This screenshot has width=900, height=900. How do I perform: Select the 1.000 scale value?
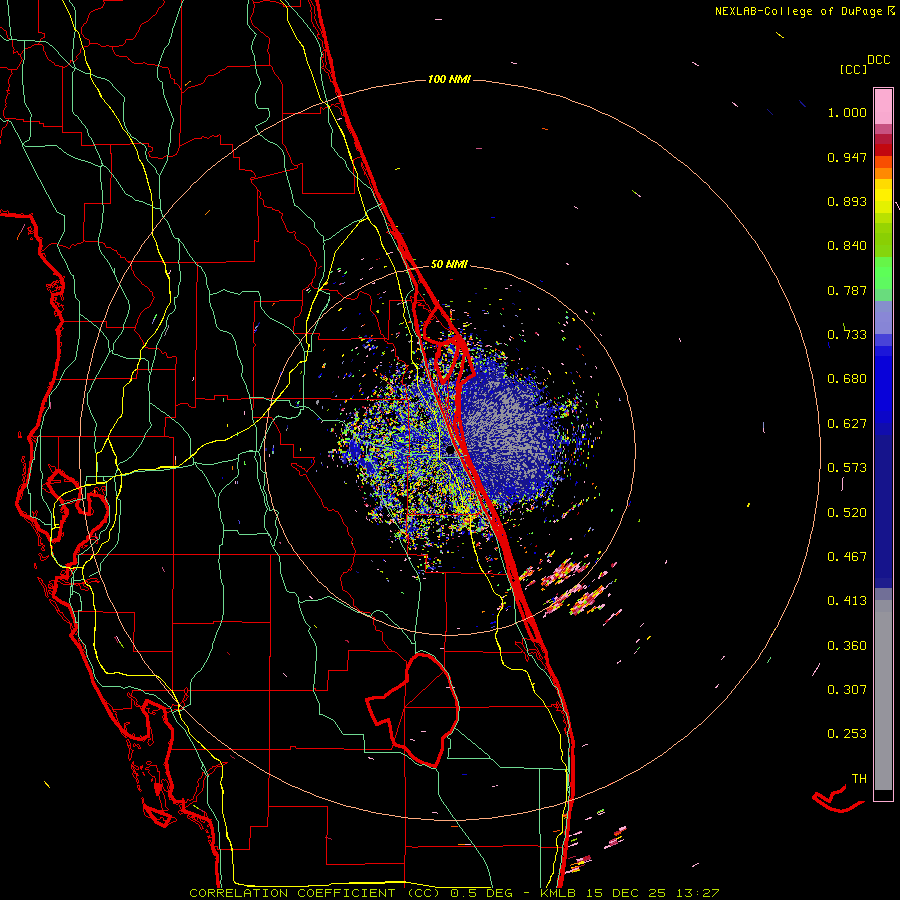click(847, 113)
